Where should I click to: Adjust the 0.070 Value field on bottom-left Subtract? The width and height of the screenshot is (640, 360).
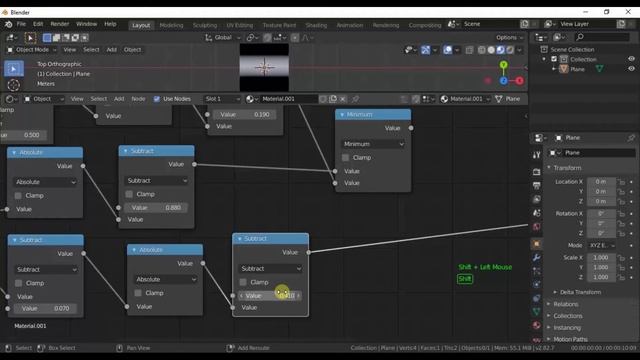45,309
